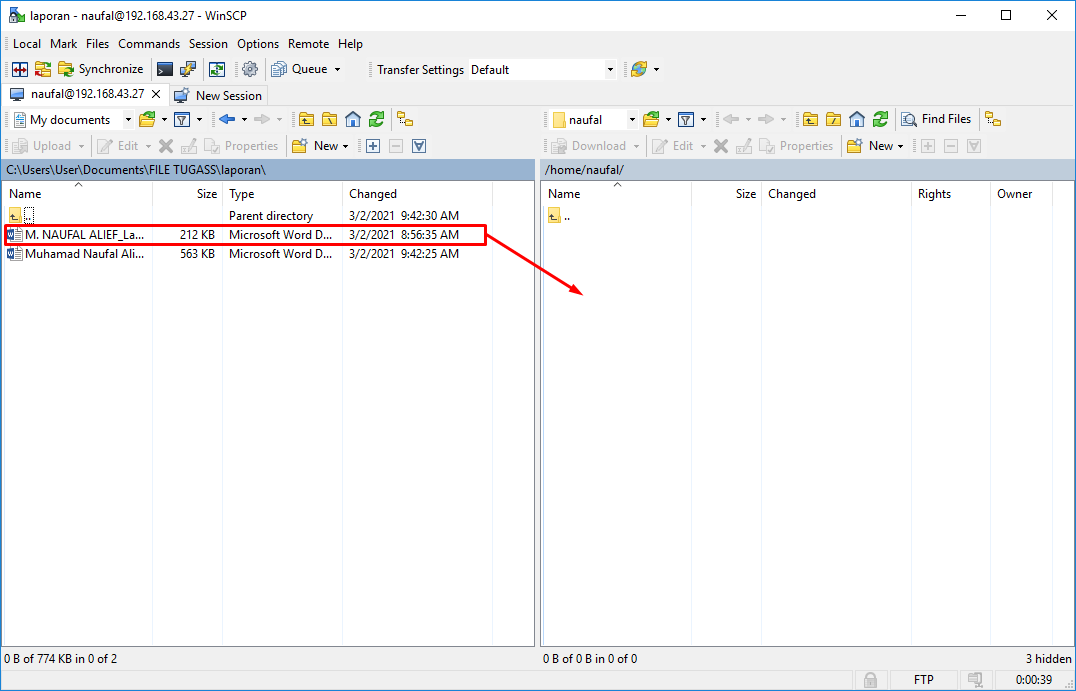Screen dimensions: 1076x691
Task: Click local Select Files plus icon
Action: (x=373, y=145)
